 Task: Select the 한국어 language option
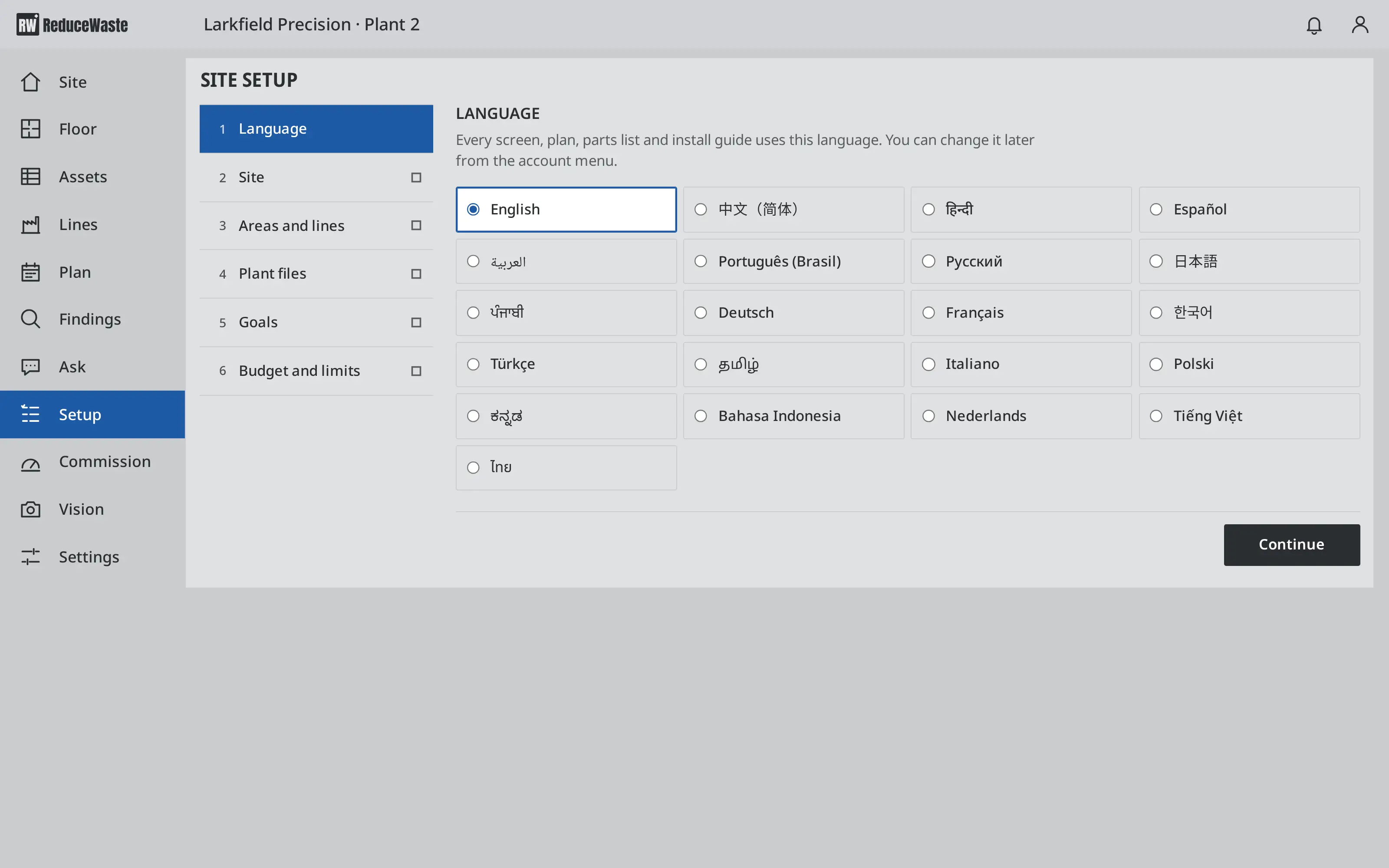pyautogui.click(x=1249, y=313)
